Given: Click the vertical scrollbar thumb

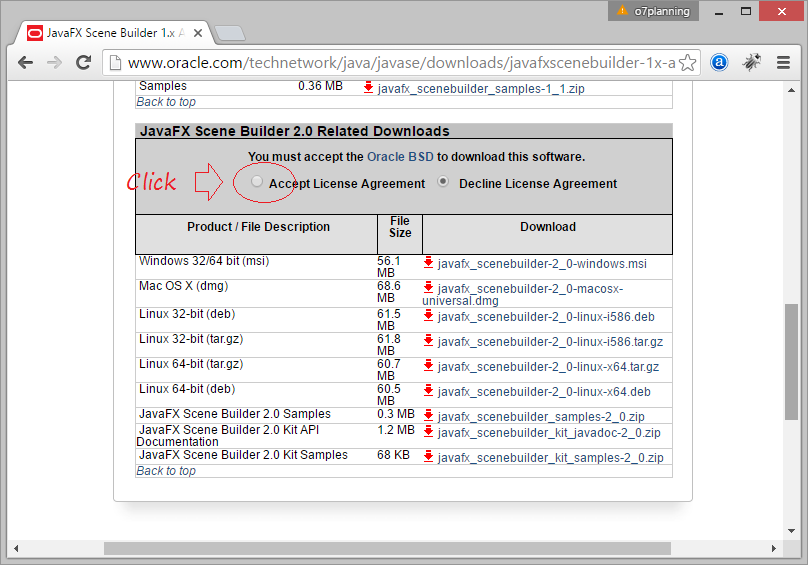Looking at the screenshot, I should [x=791, y=362].
